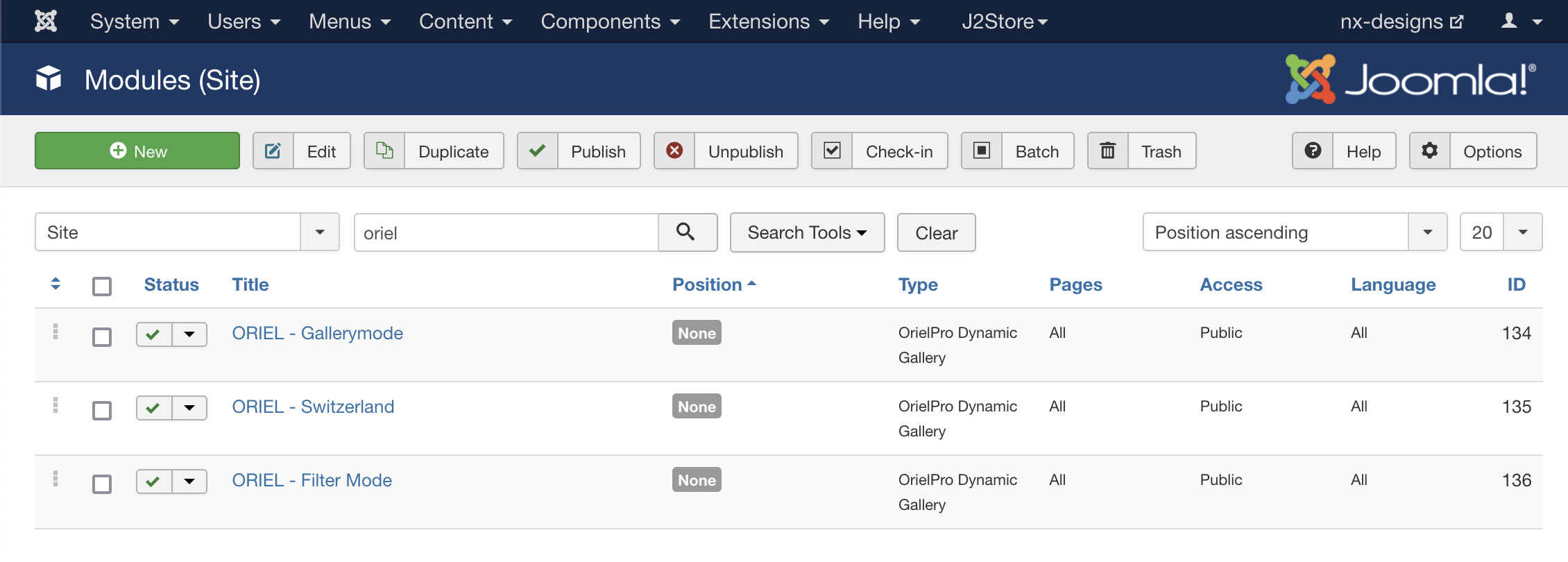This screenshot has width=1568, height=562.
Task: Click drag handle of ORIEL - Switzerland row
Action: tap(56, 406)
